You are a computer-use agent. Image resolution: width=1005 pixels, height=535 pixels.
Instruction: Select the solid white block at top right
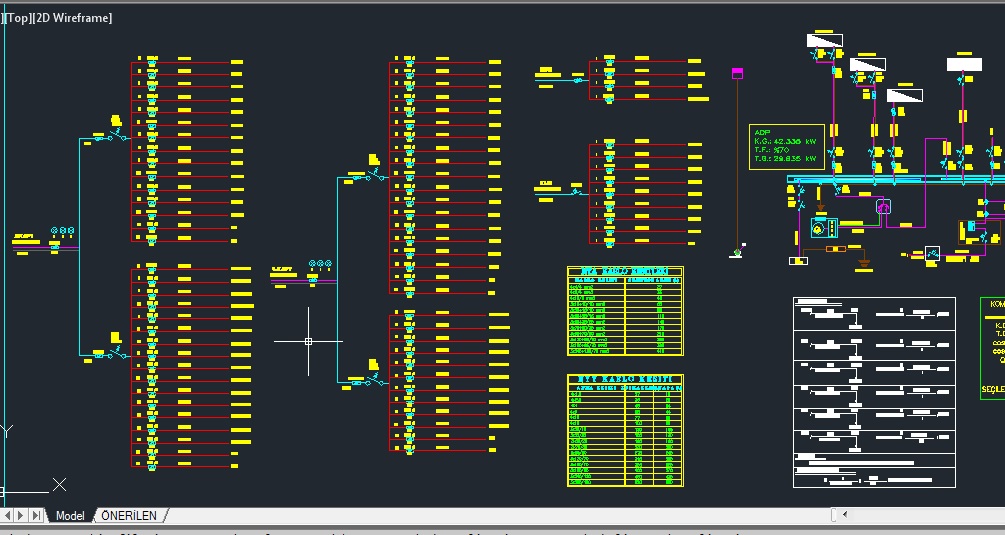pos(965,62)
